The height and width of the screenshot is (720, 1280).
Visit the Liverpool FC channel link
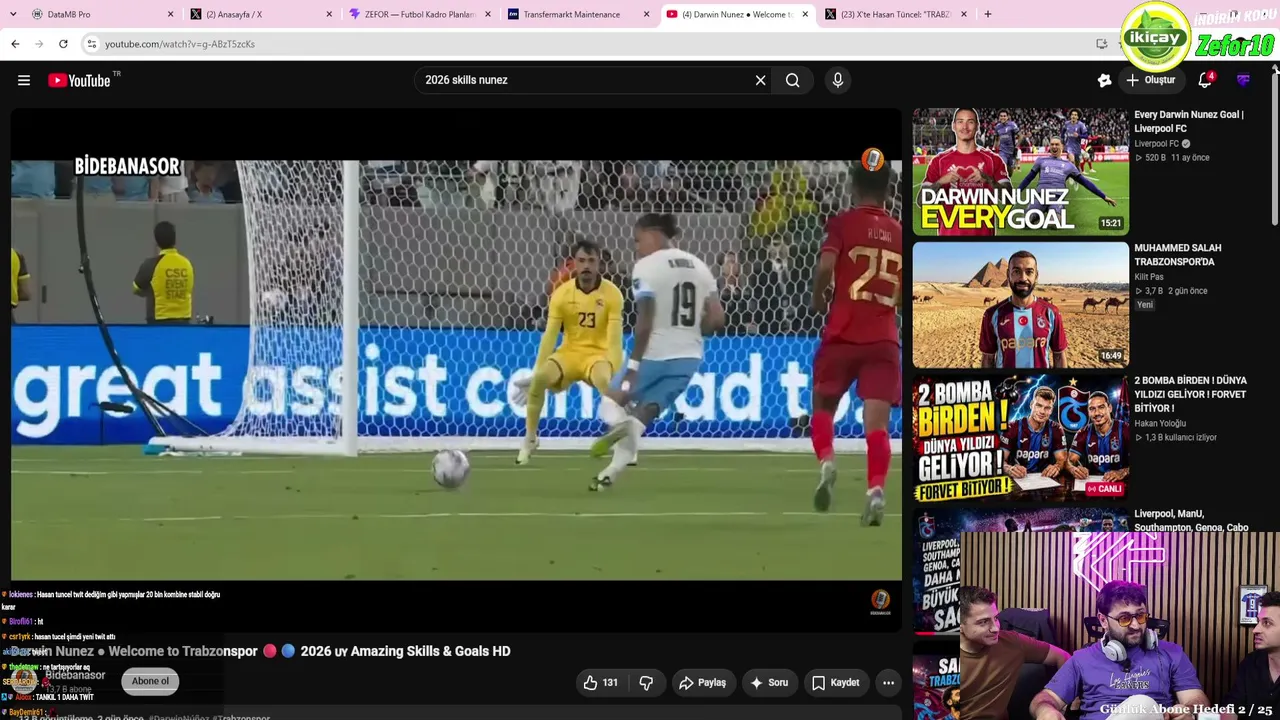coord(1157,144)
